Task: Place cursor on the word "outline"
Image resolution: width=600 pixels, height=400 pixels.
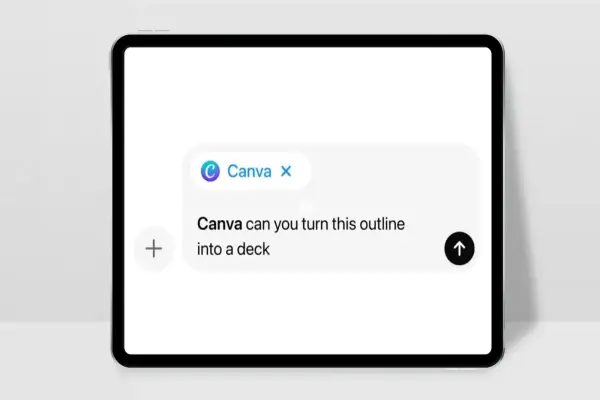Action: pyautogui.click(x=378, y=223)
